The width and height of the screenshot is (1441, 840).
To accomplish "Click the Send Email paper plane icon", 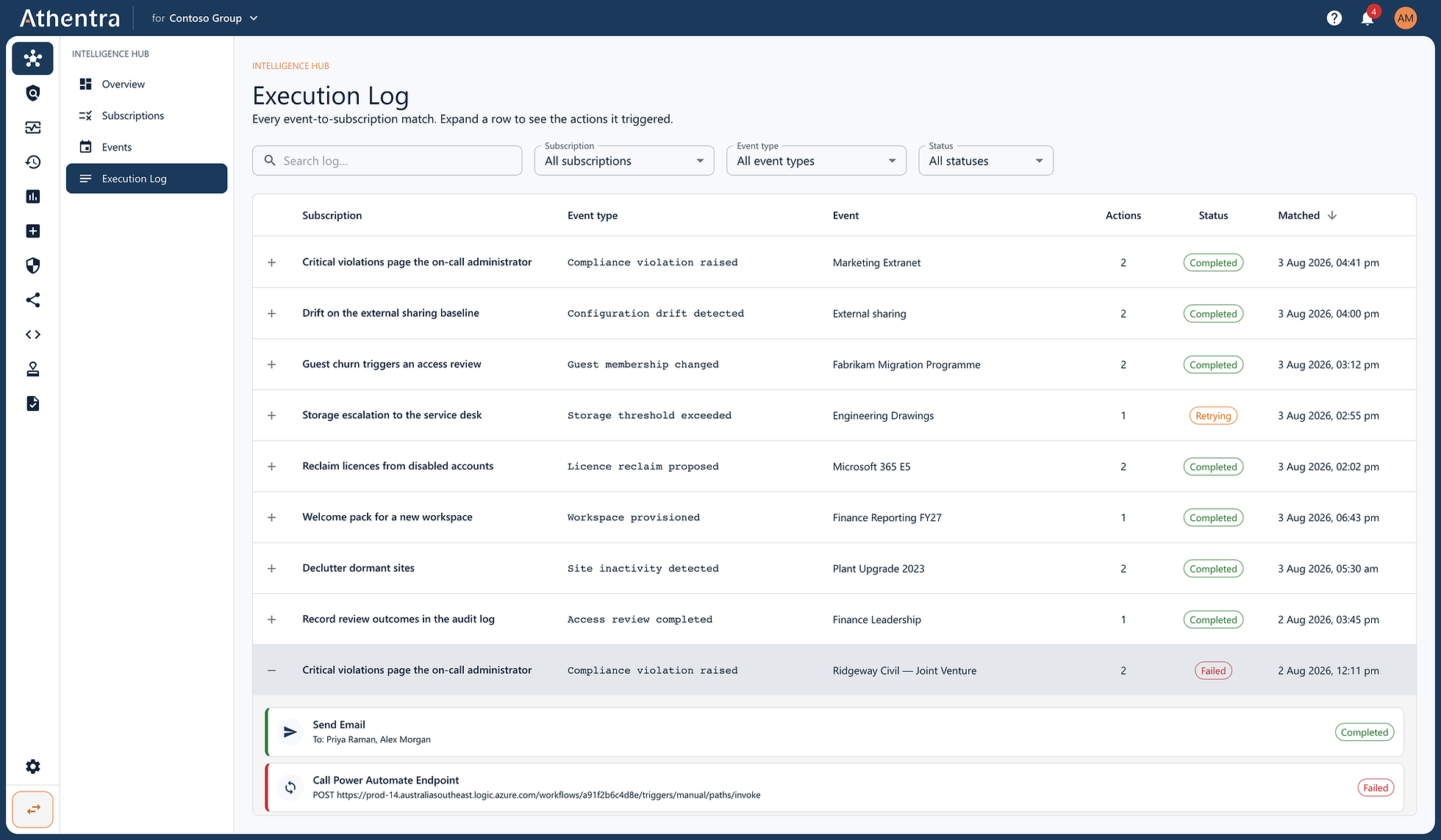I will pos(290,732).
